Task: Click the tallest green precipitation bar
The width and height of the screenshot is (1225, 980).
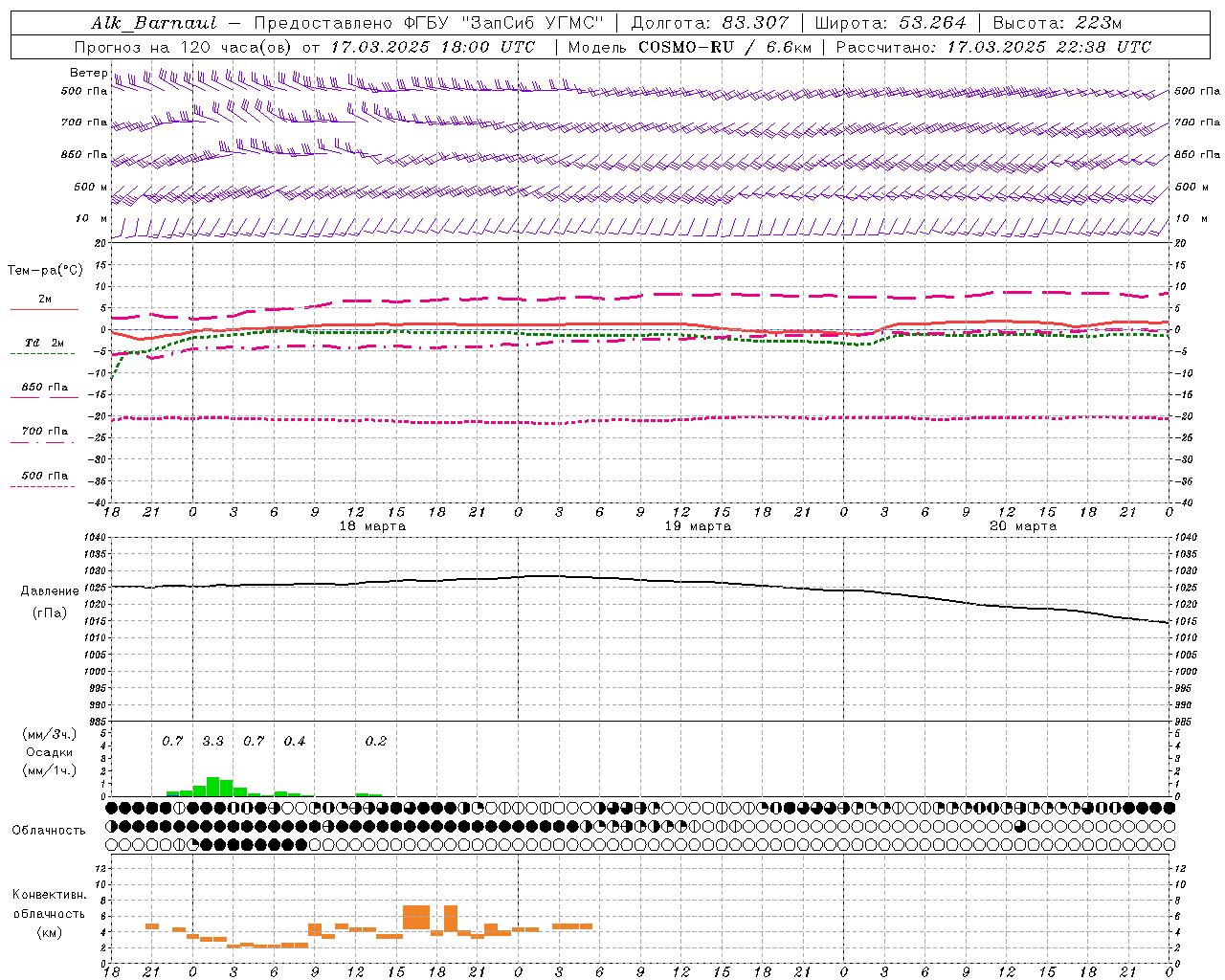Action: [x=213, y=787]
